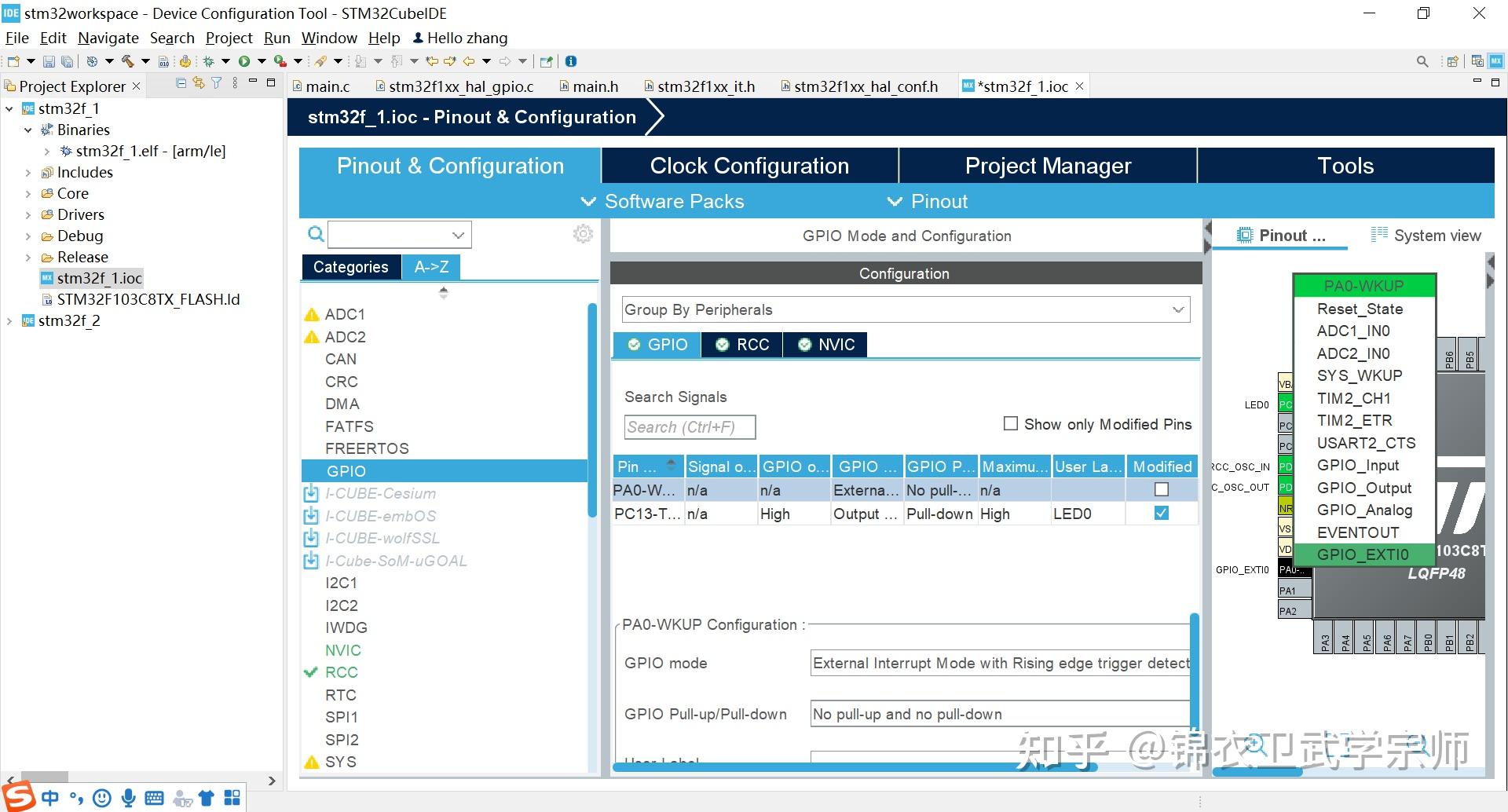Image resolution: width=1508 pixels, height=812 pixels.
Task: Expand the Drivers folder node
Action: 28,214
